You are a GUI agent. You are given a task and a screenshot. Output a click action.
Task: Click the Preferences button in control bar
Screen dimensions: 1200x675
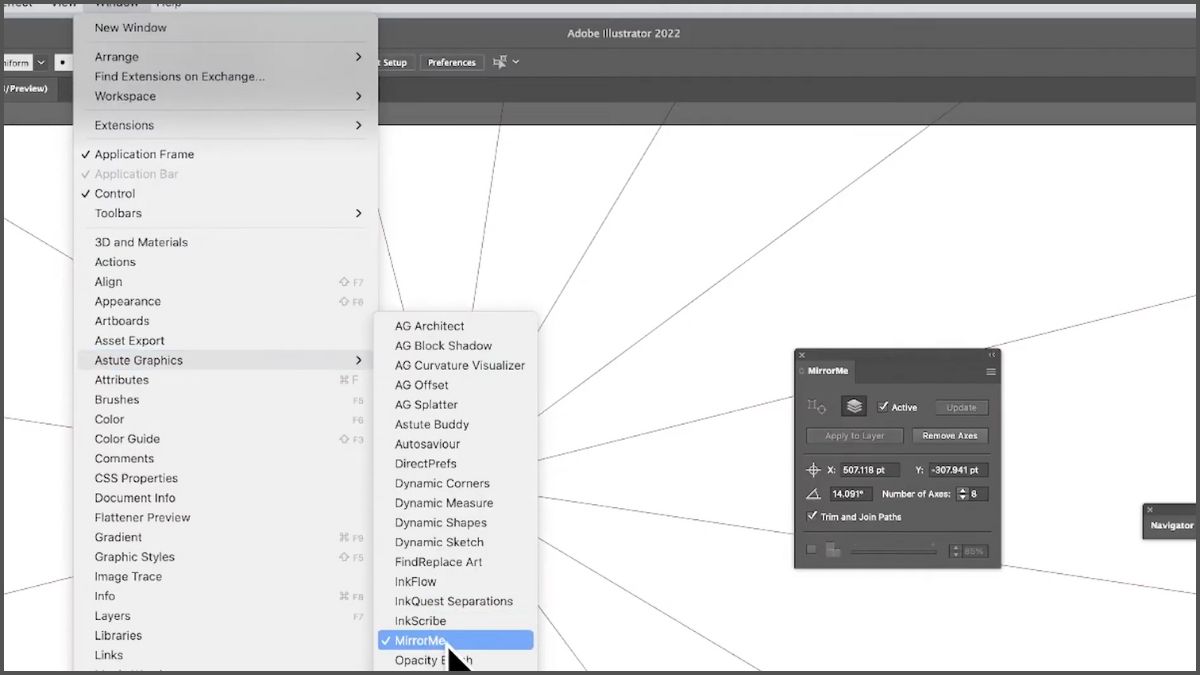coord(452,62)
